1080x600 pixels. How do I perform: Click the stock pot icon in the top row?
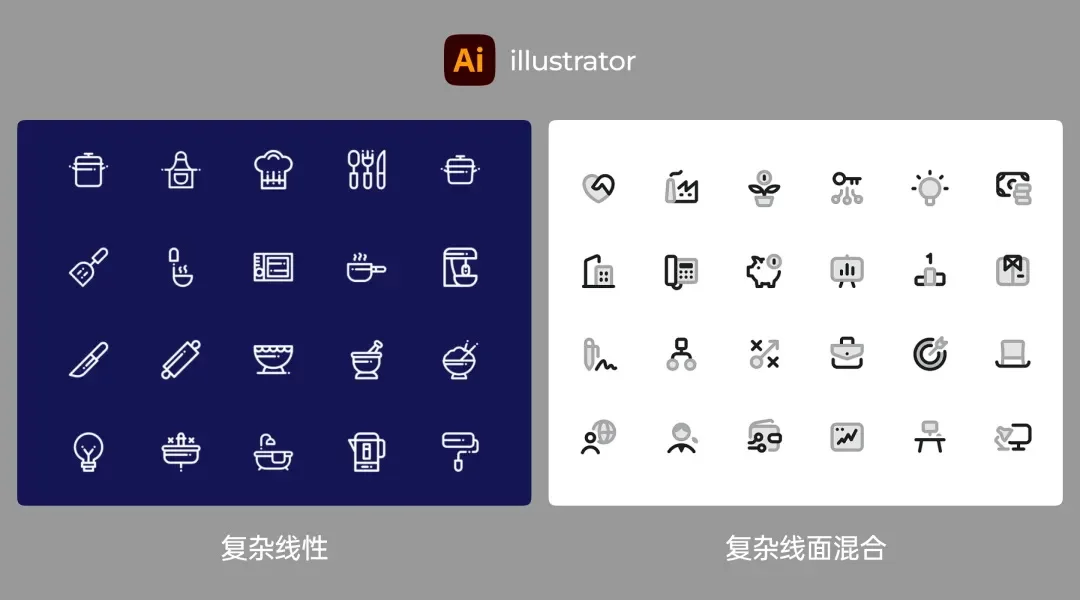click(87, 168)
